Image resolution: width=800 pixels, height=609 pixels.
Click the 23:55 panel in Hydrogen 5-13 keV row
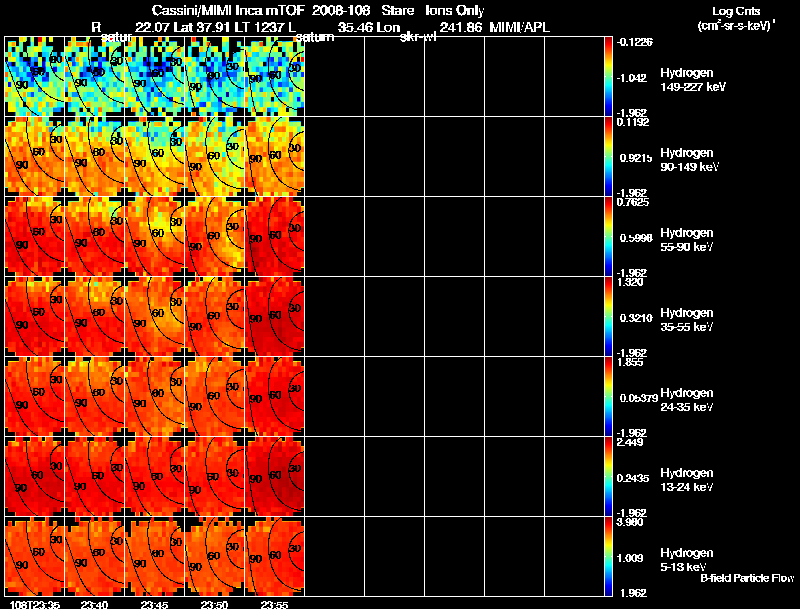(274, 556)
